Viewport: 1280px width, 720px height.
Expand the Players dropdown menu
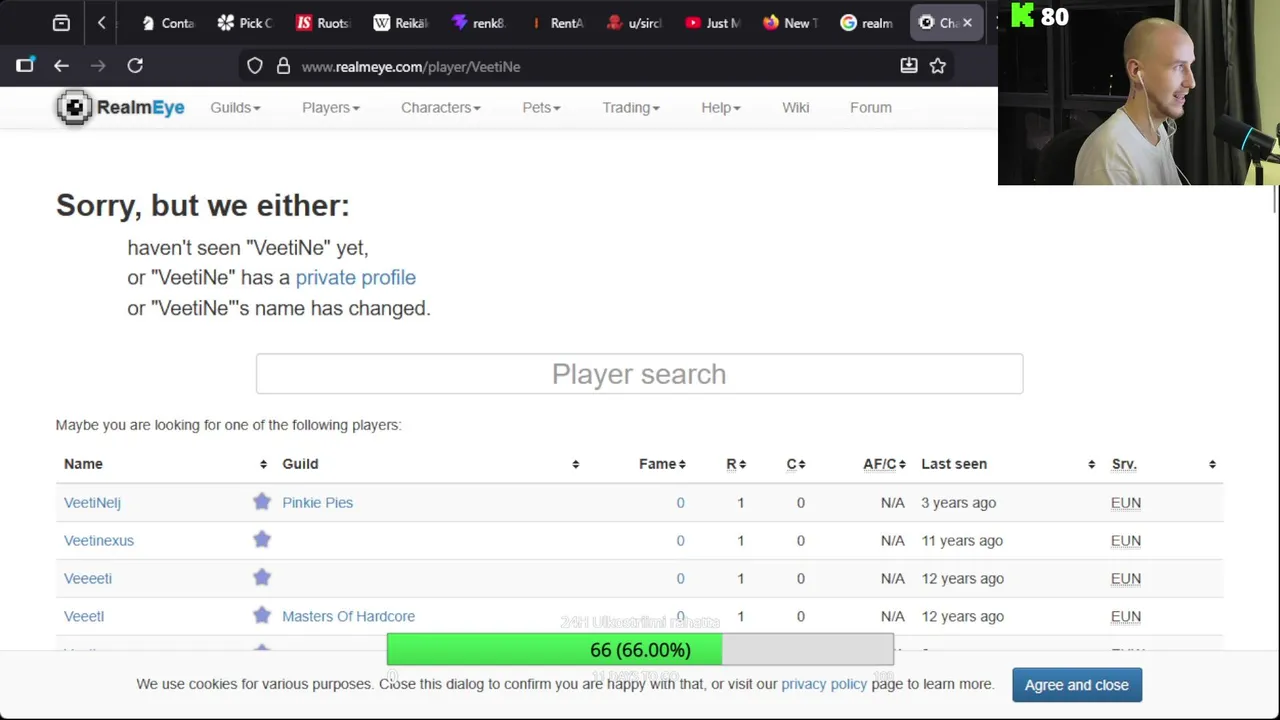tap(330, 107)
